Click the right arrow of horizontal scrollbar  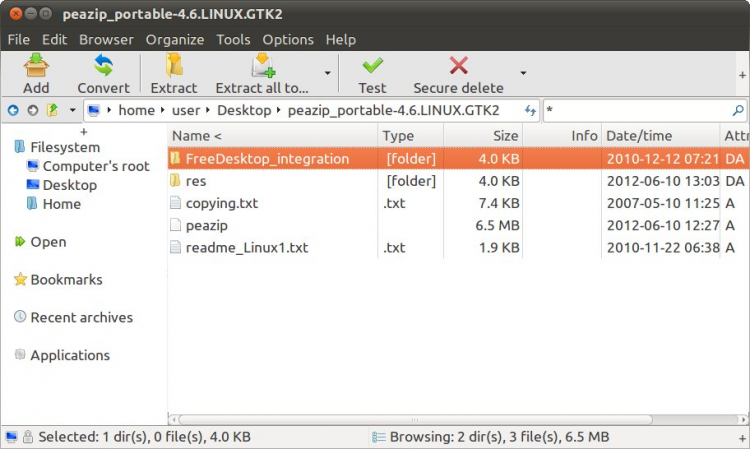pyautogui.click(x=744, y=419)
